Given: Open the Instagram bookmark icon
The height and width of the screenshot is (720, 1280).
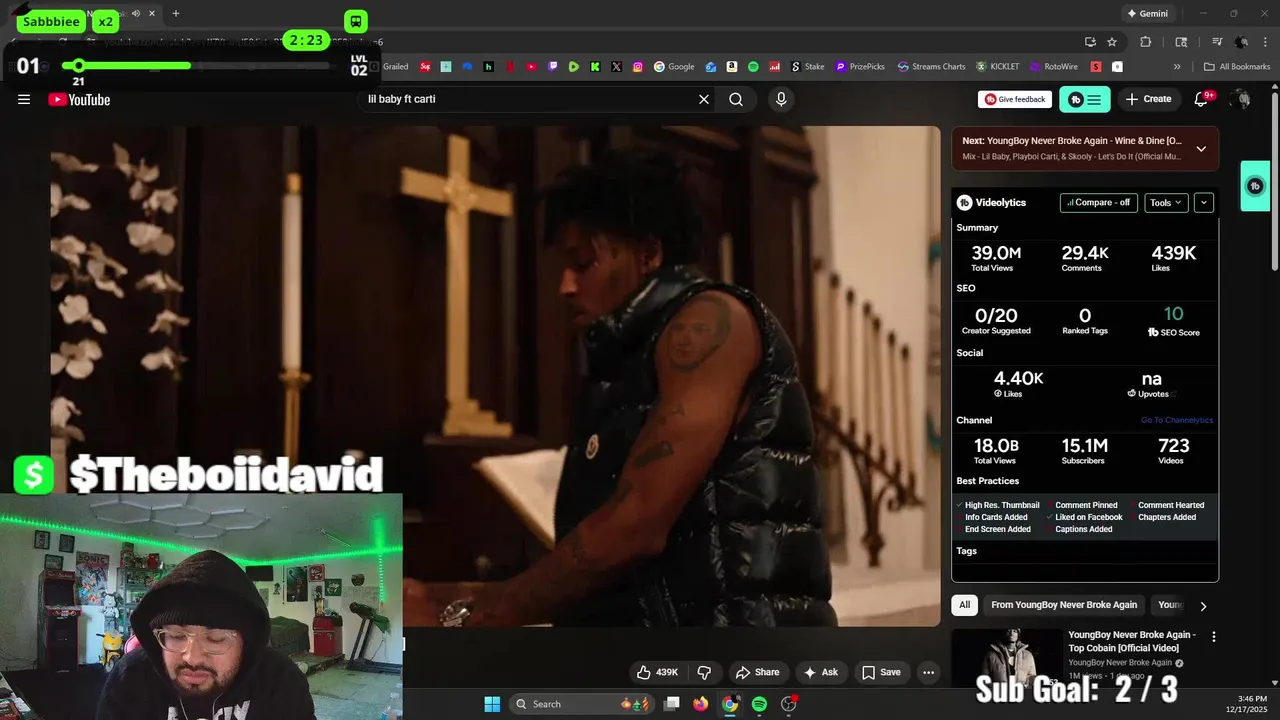Looking at the screenshot, I should coord(638,67).
